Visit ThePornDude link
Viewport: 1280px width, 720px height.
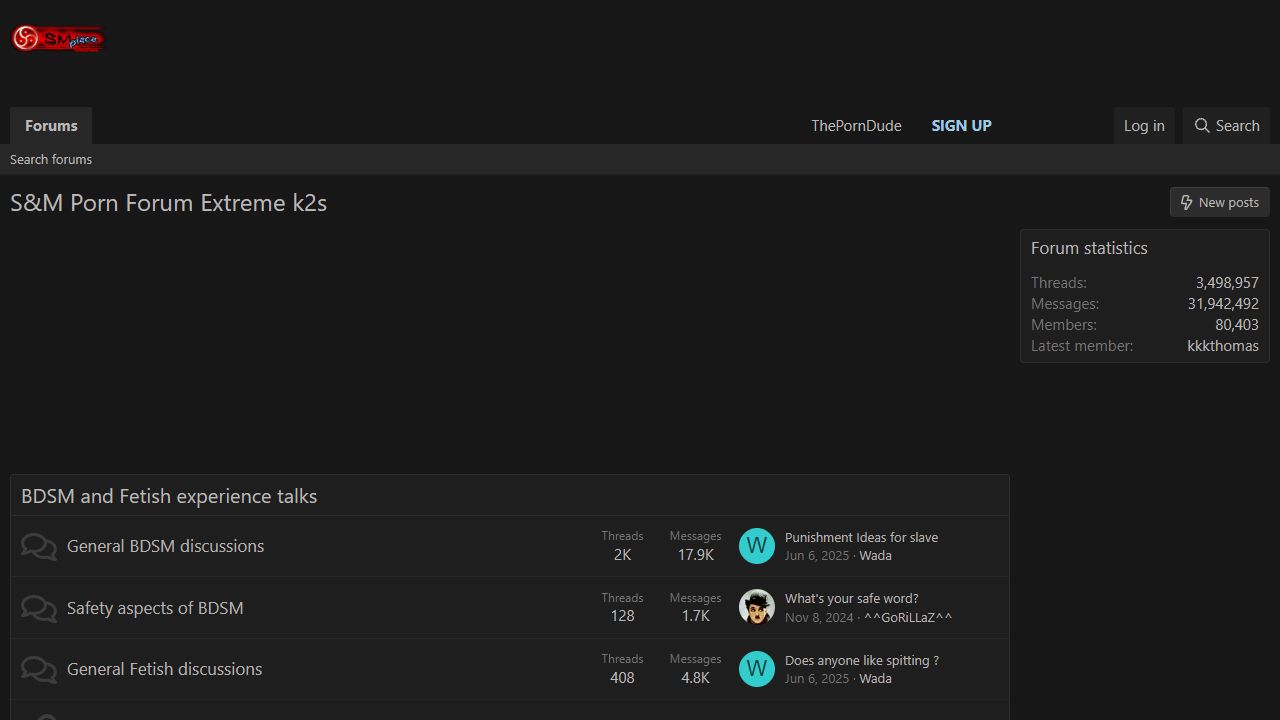(856, 126)
